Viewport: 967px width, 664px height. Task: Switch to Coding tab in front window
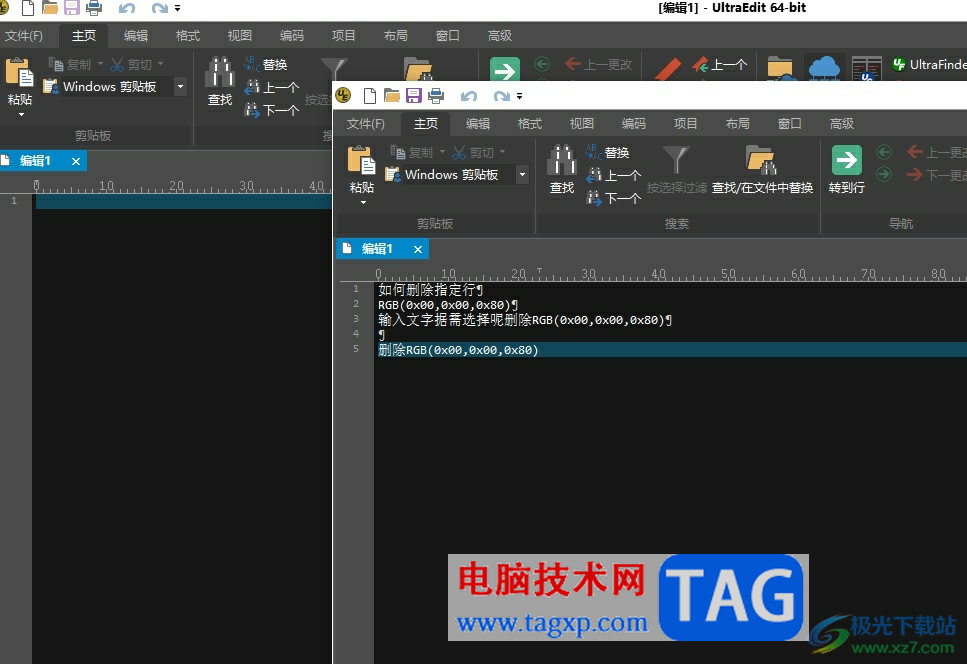(x=633, y=123)
